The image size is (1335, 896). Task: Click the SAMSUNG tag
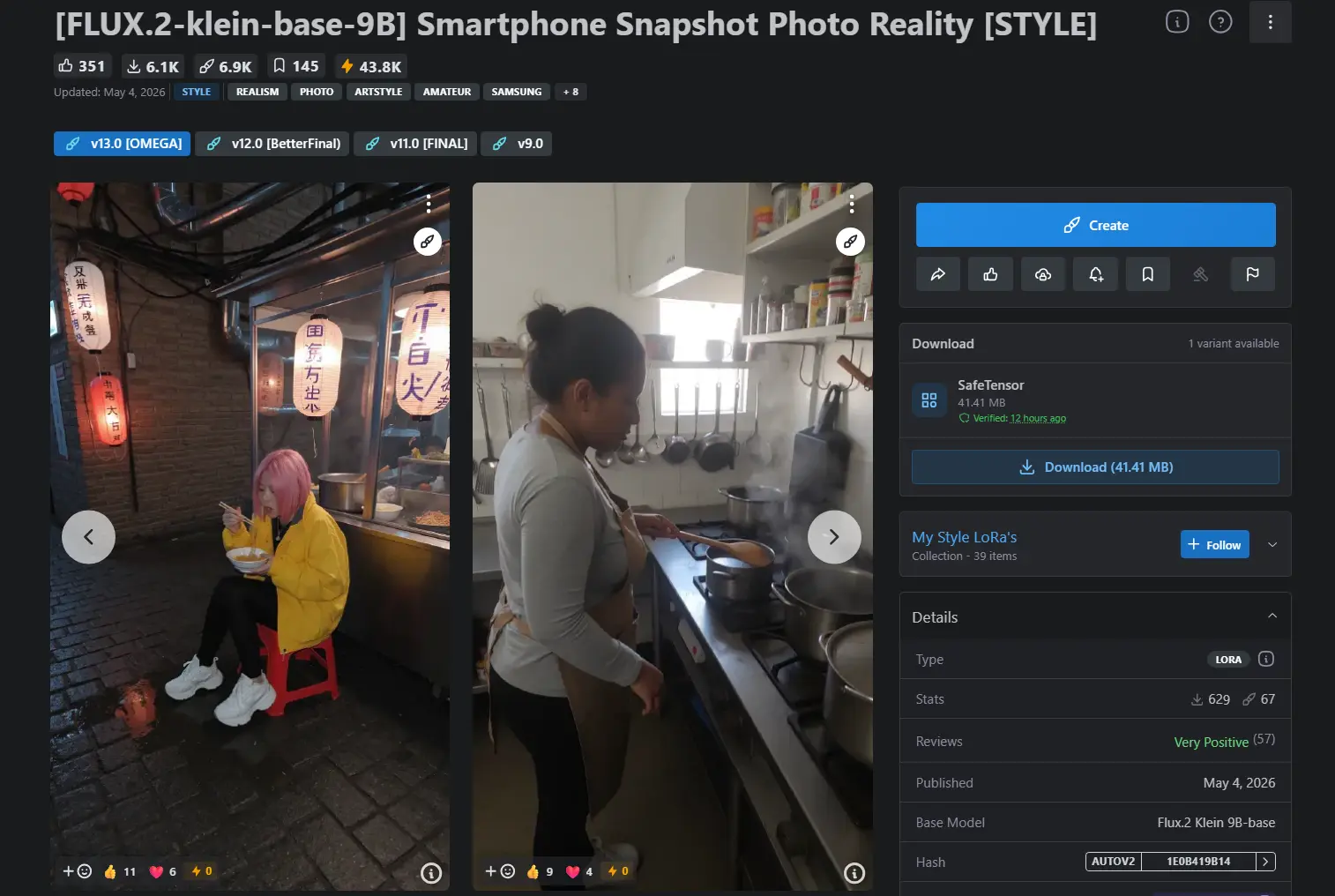coord(517,92)
